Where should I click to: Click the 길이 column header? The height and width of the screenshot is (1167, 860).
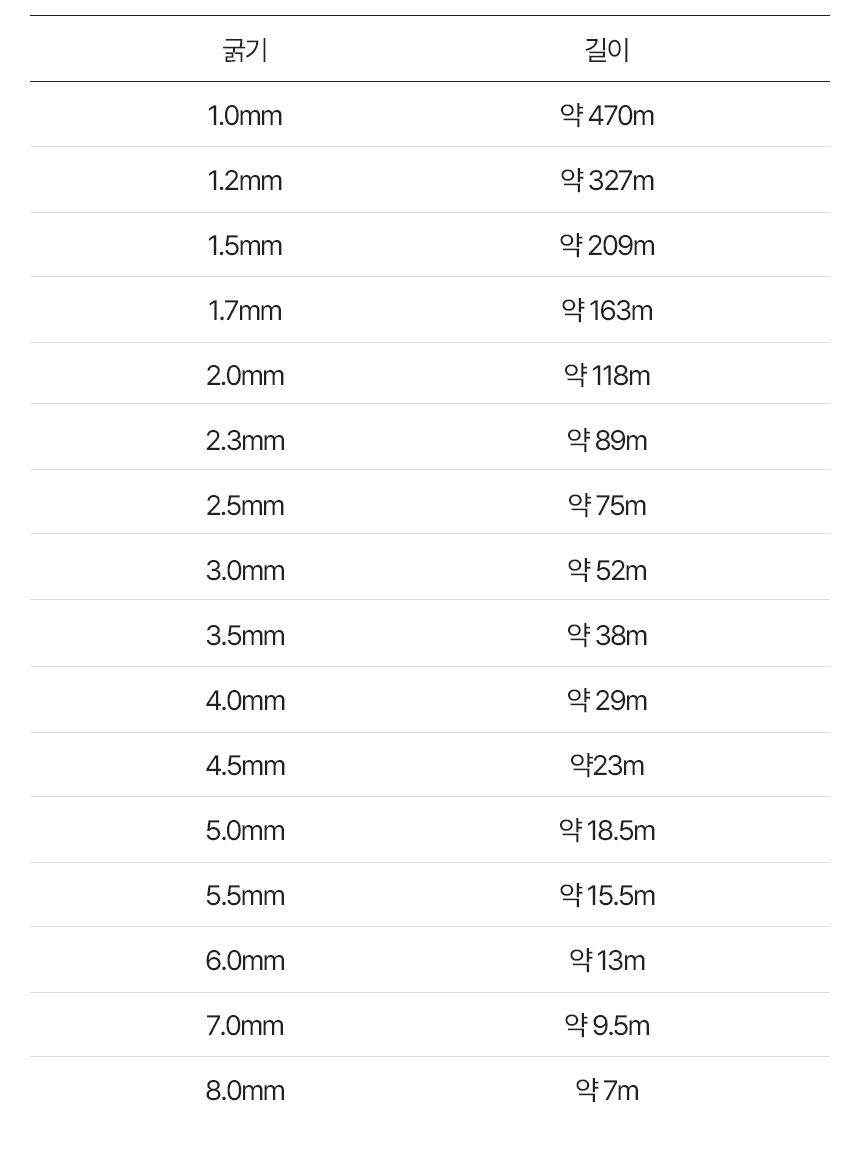pyautogui.click(x=607, y=50)
